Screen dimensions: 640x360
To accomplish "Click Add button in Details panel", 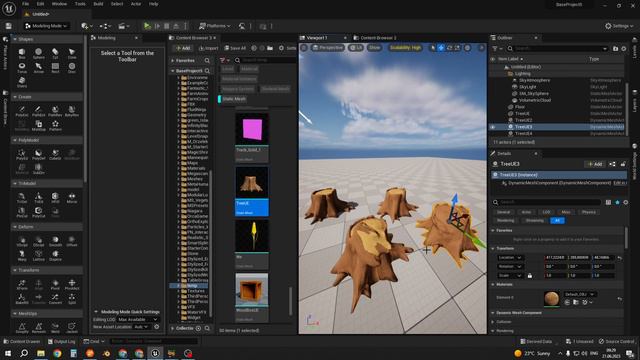I will 595,164.
